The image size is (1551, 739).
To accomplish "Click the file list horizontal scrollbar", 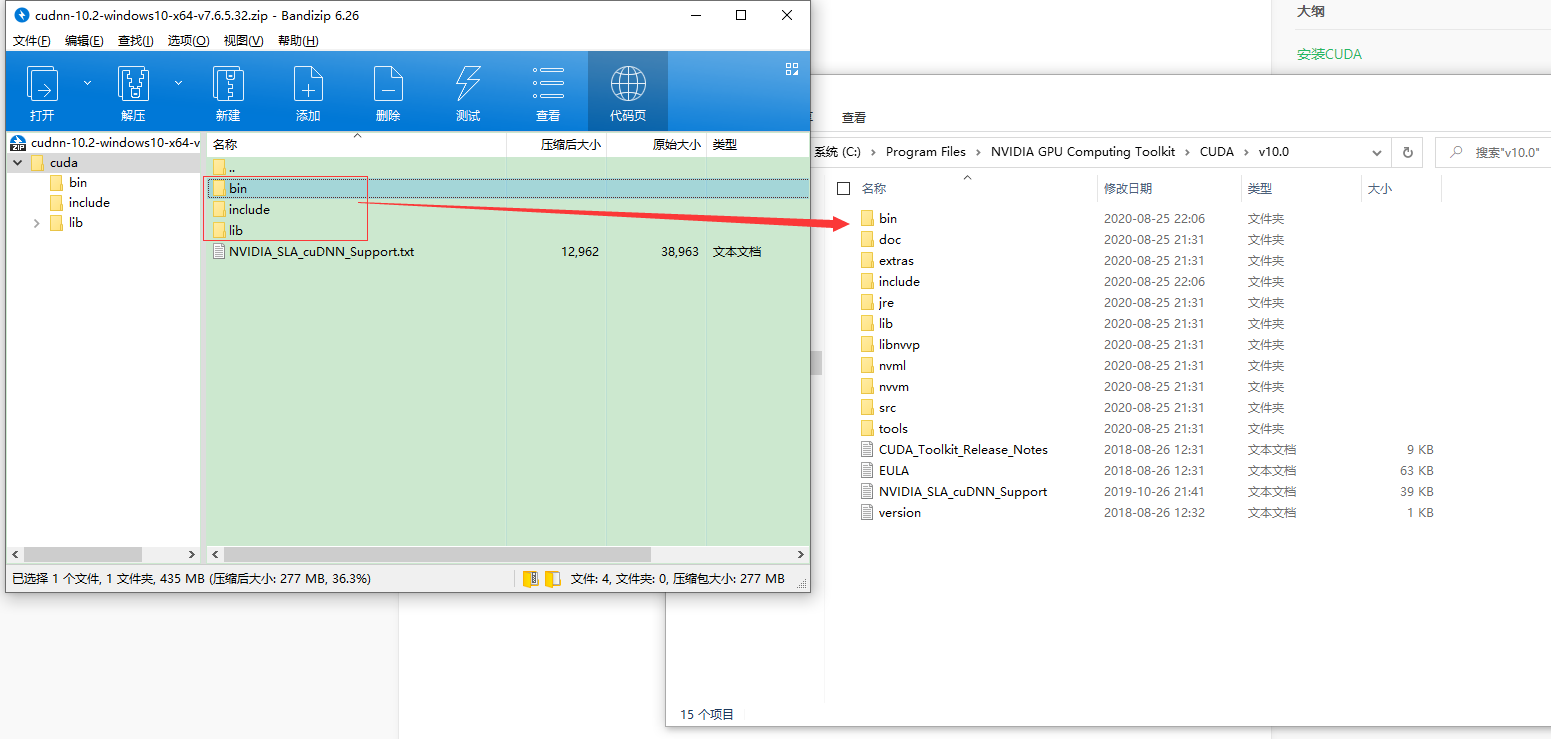I will pyautogui.click(x=437, y=554).
